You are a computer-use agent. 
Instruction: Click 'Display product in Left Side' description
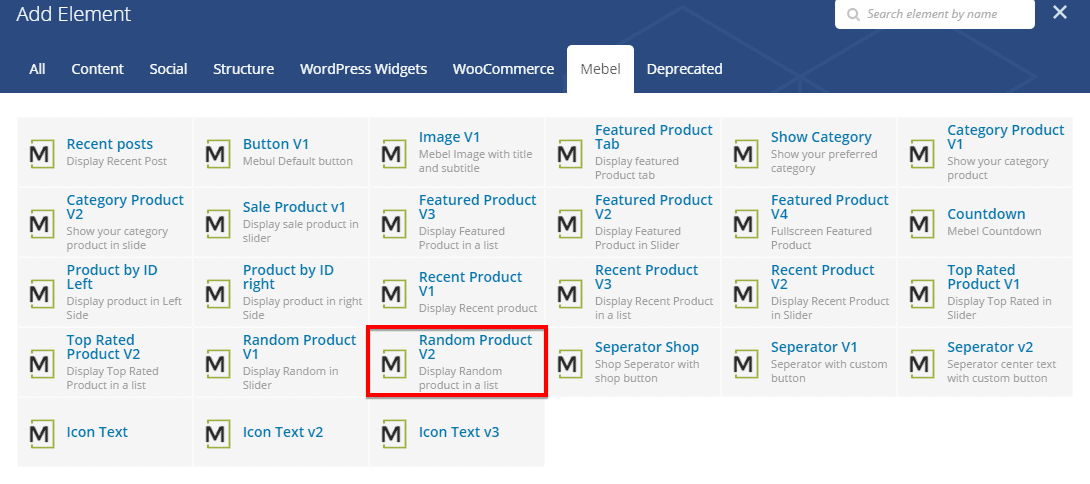pos(124,308)
